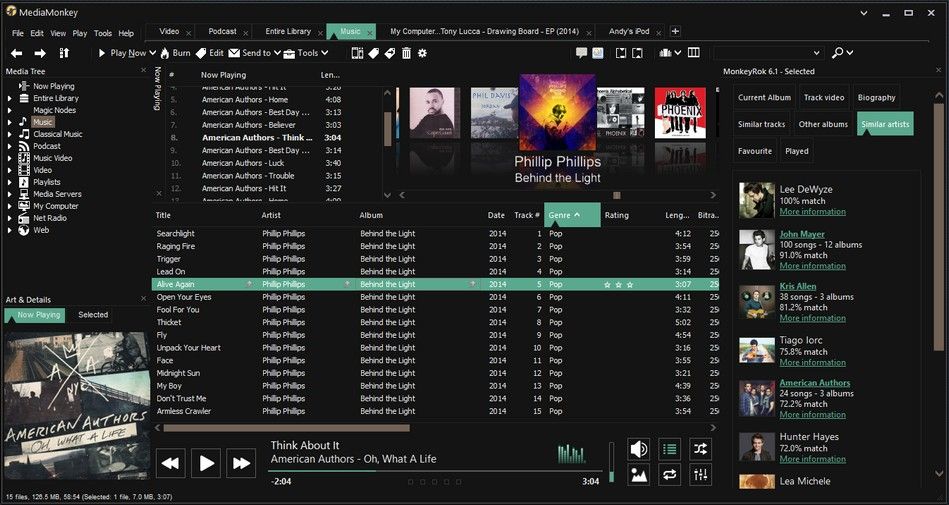
Task: Click the picture toolbar icon beside speech bubble
Action: pos(598,53)
